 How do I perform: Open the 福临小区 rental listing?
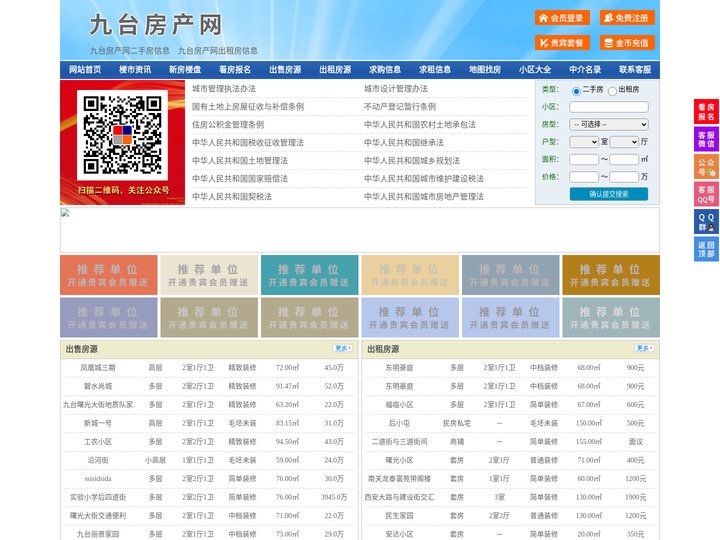coord(399,405)
